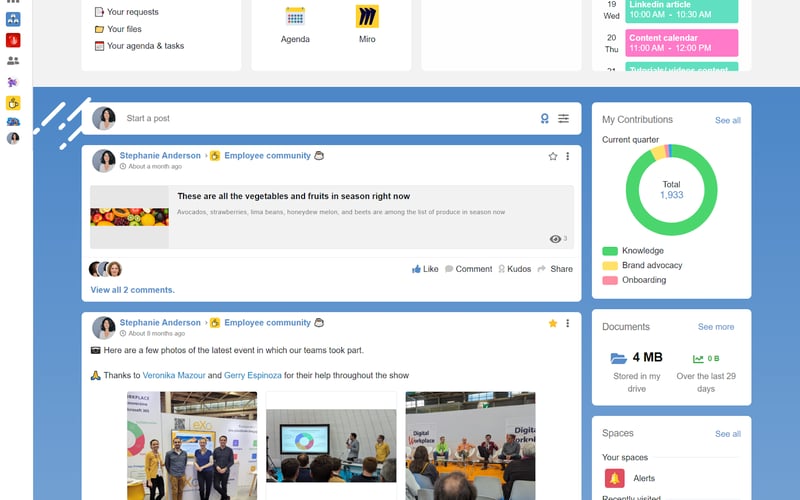Open Stephanie Anderson on the vegetables post
Screen dimensions: 800x500
tap(160, 156)
